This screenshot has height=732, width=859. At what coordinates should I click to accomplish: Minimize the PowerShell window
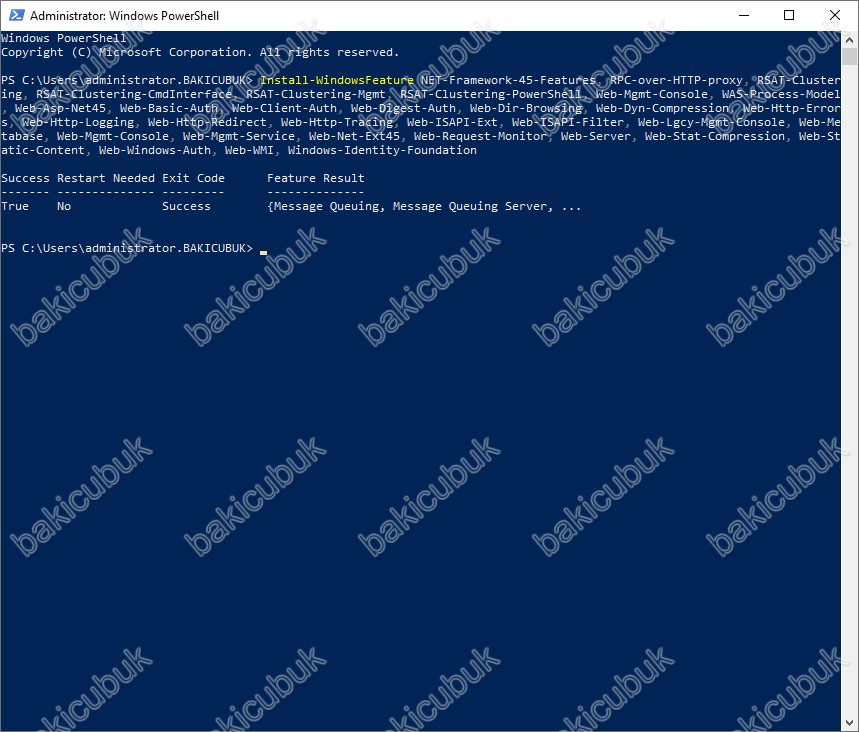(743, 15)
